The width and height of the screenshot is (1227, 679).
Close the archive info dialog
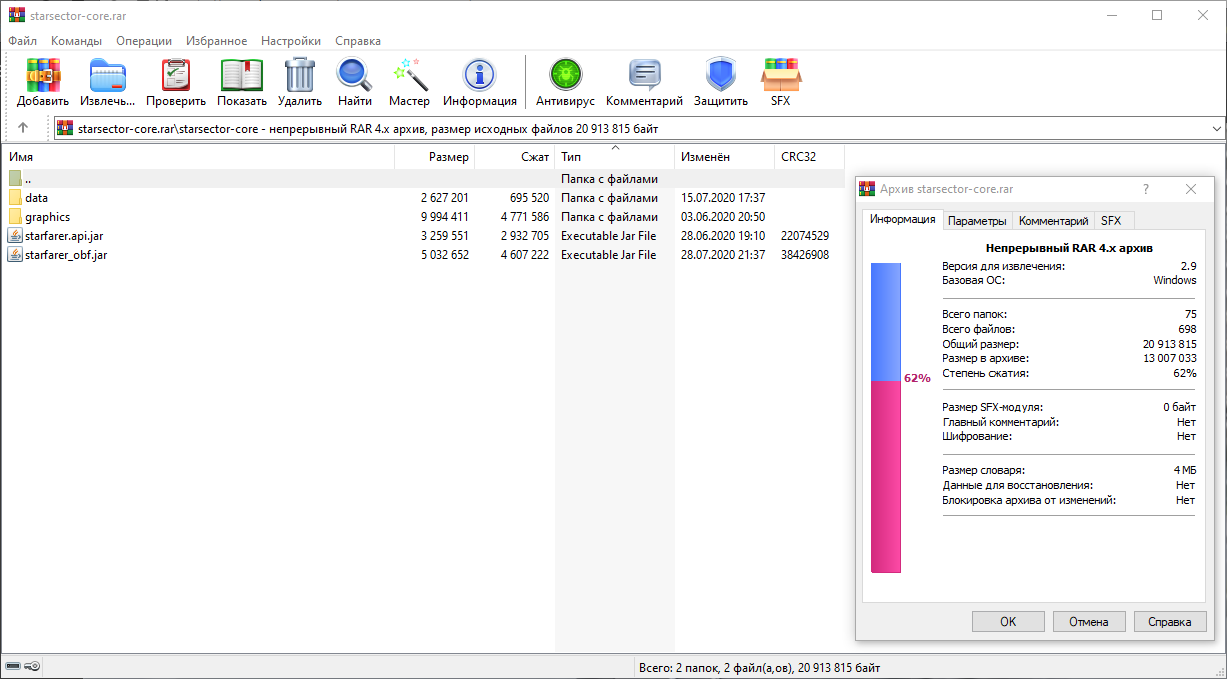[x=1191, y=189]
